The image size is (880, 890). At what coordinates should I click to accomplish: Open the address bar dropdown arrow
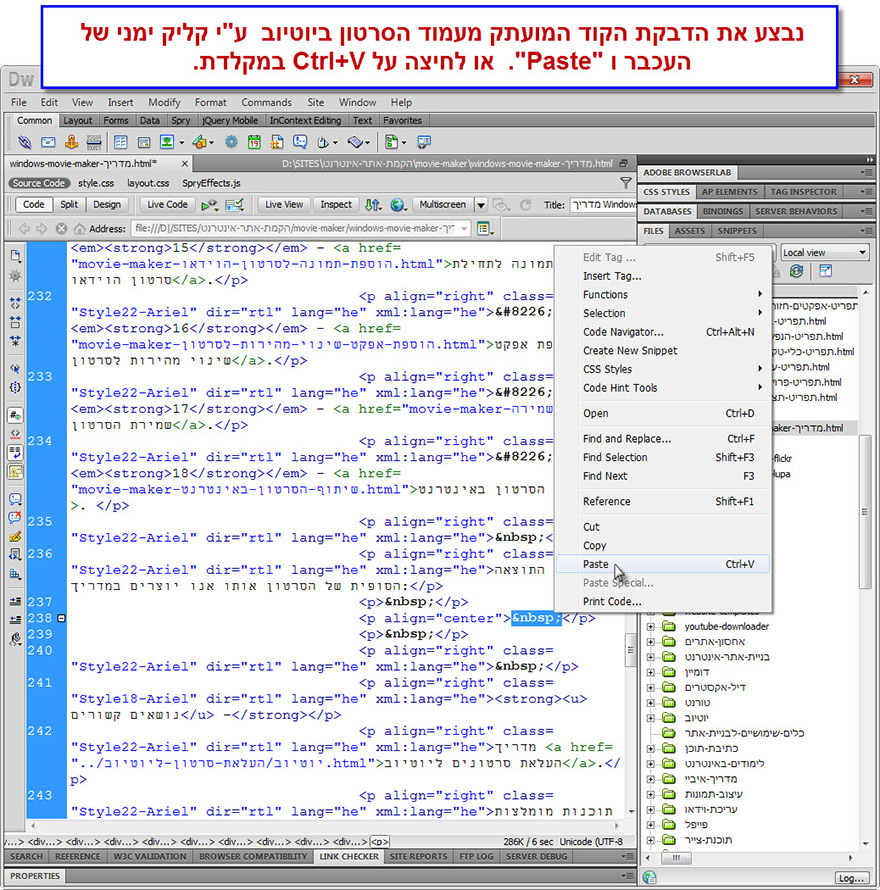click(464, 229)
